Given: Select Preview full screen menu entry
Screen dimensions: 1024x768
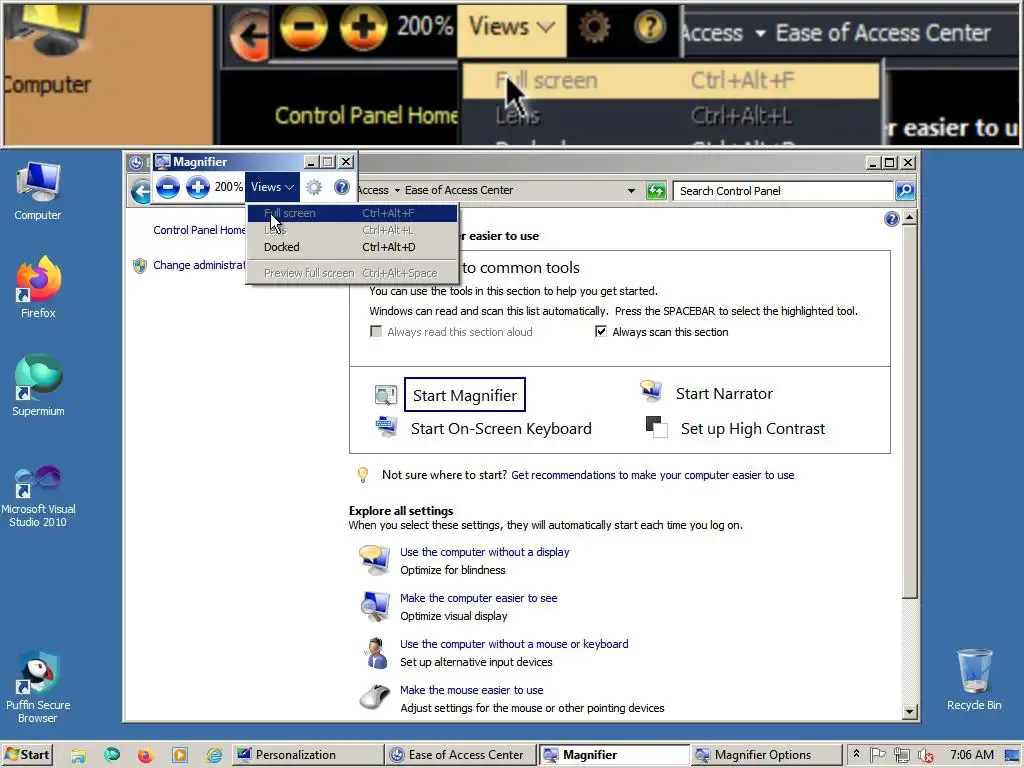Looking at the screenshot, I should click(x=352, y=273).
